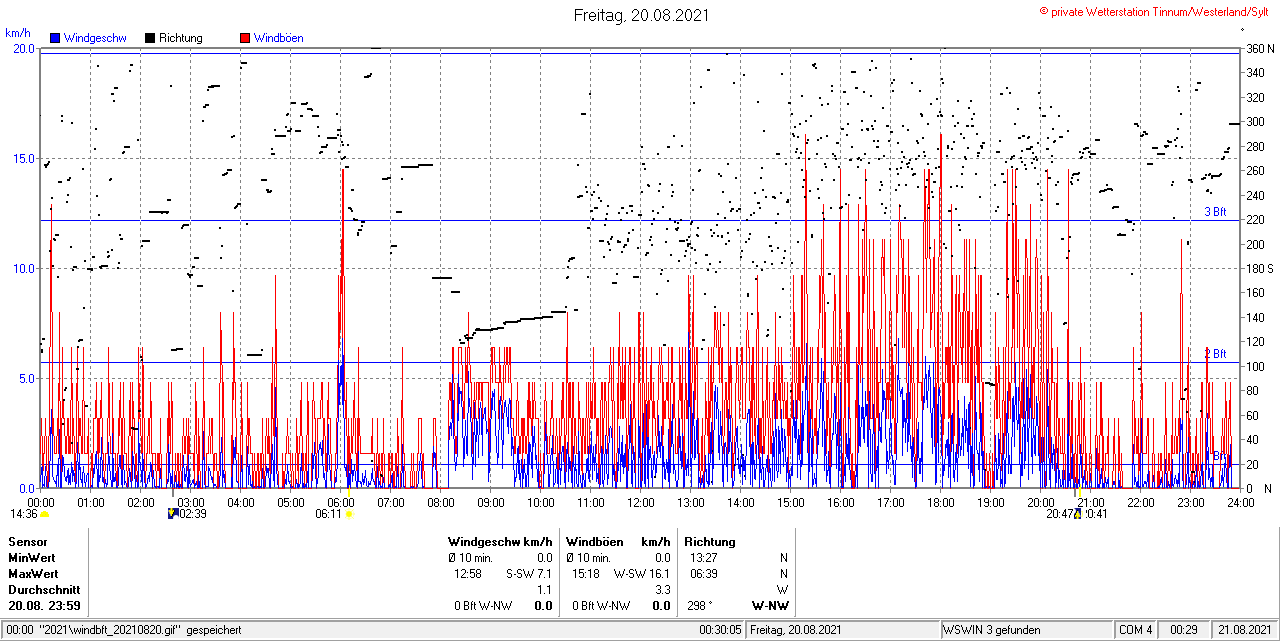
Task: Click the sunset sun icon beside 14:36
Action: (x=45, y=514)
